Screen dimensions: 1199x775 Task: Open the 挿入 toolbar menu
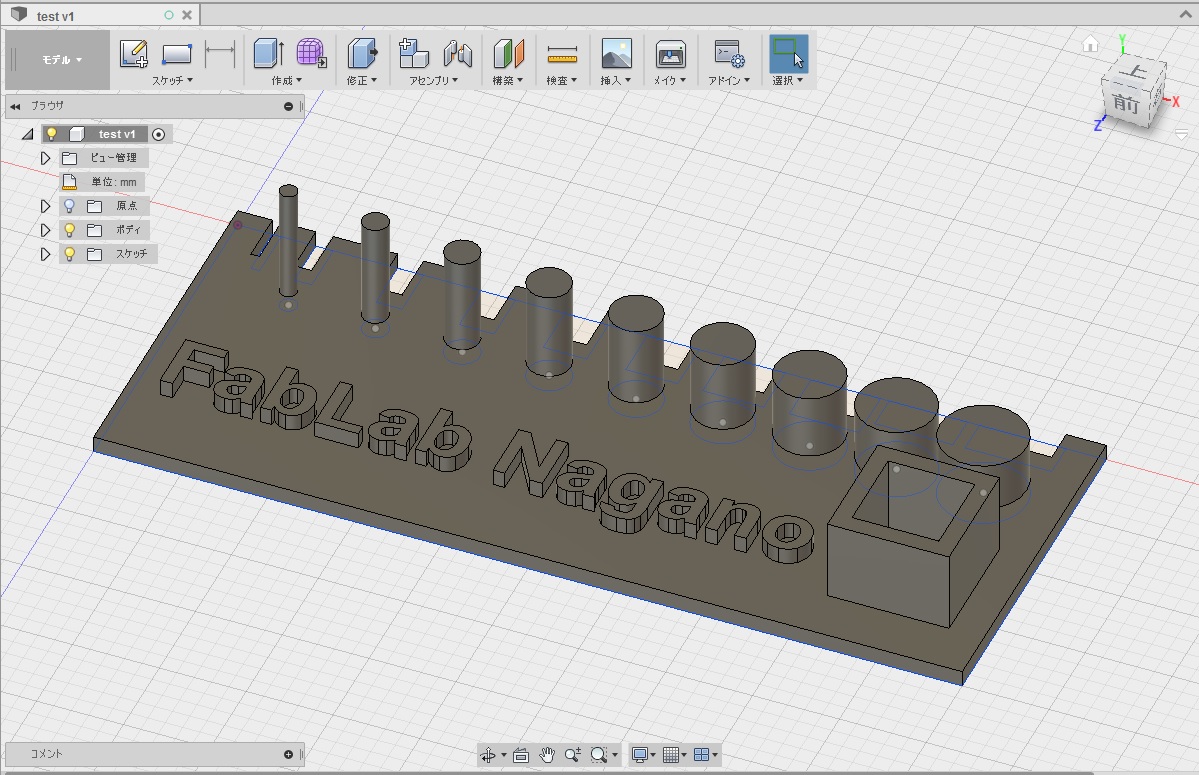coord(616,80)
